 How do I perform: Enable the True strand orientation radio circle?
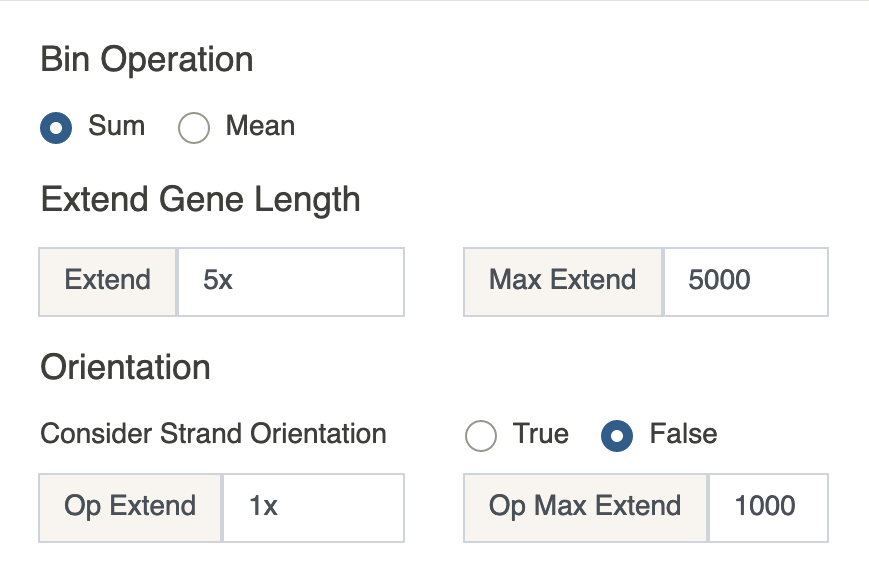[480, 436]
